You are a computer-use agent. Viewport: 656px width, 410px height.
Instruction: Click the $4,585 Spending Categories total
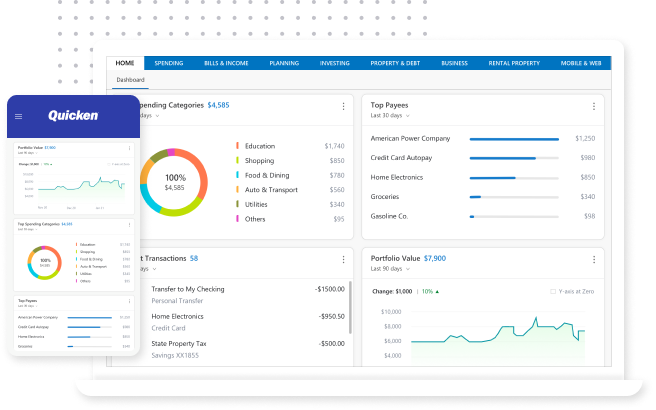218,105
